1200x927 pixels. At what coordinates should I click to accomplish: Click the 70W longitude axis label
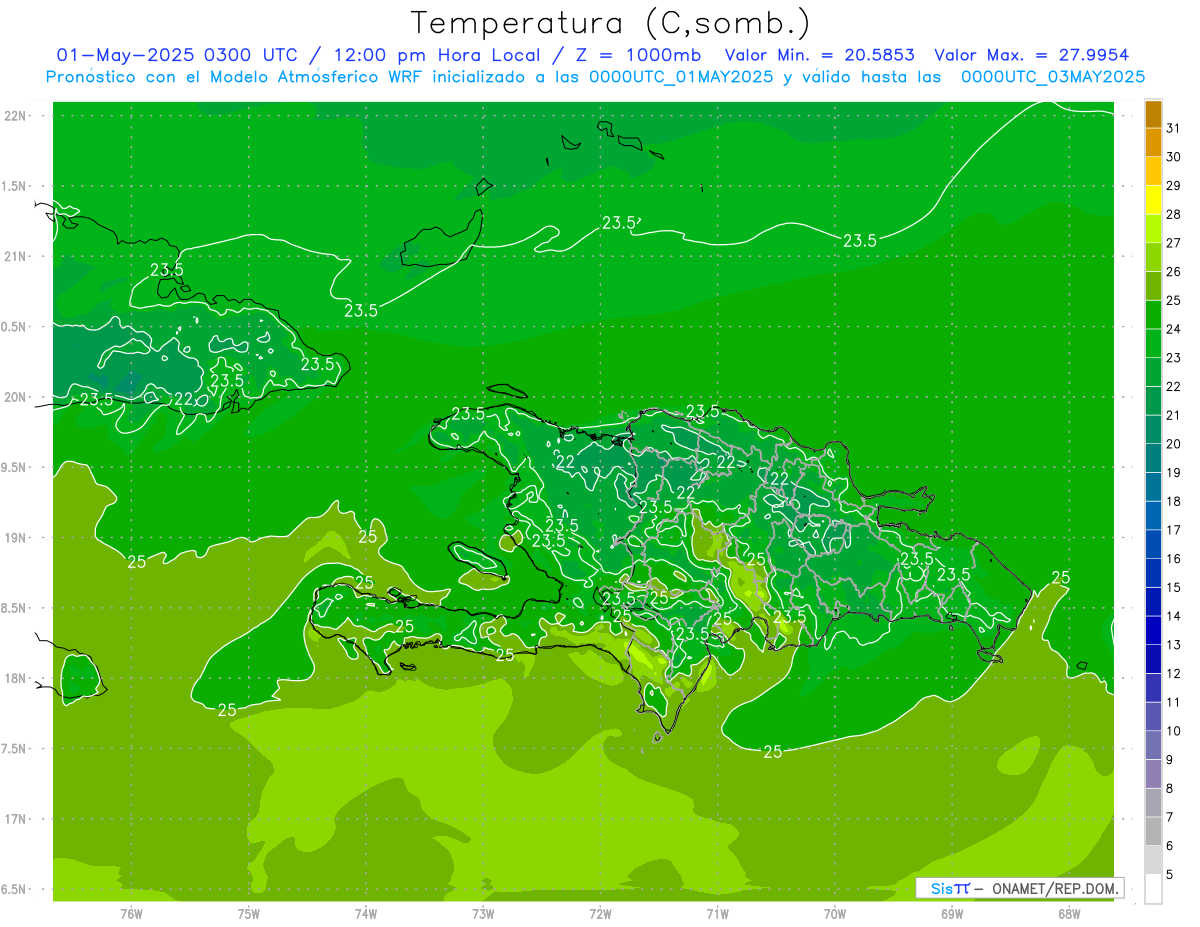(835, 913)
